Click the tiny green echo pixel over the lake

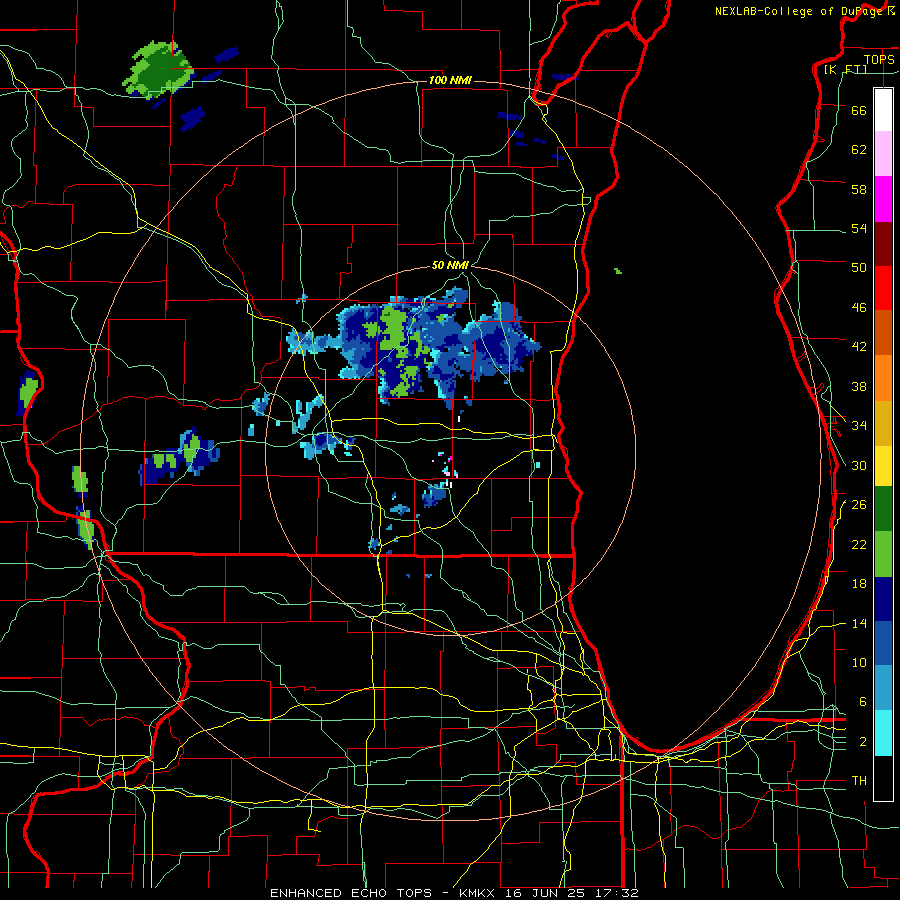click(x=618, y=270)
